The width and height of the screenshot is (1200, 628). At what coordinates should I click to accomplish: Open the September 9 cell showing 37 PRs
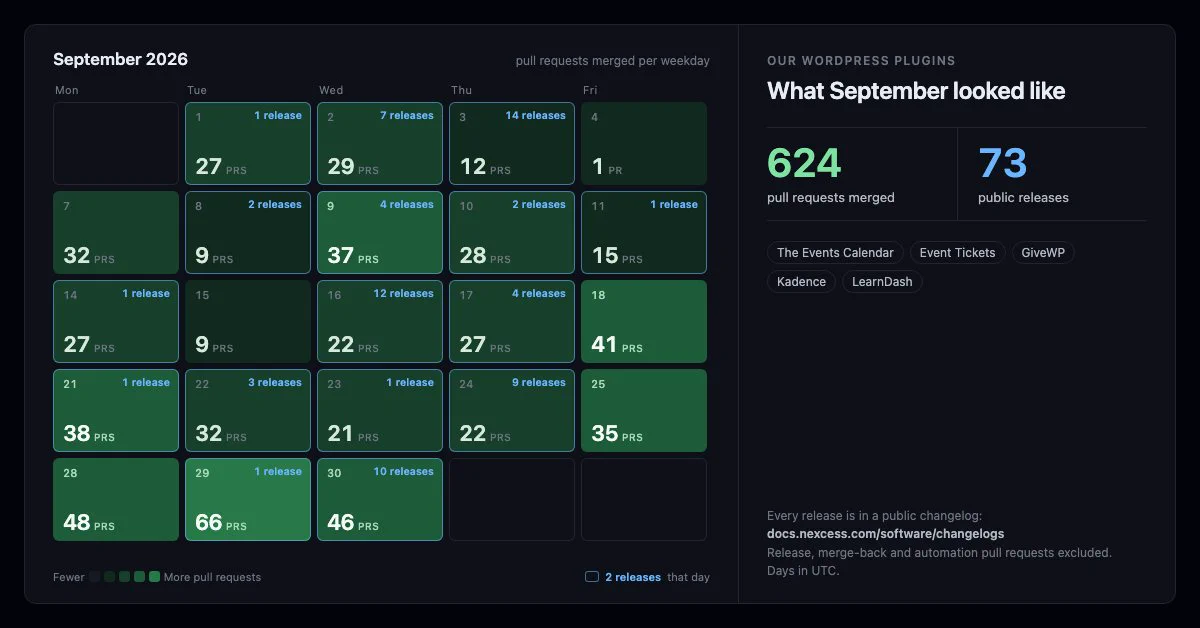(x=380, y=233)
